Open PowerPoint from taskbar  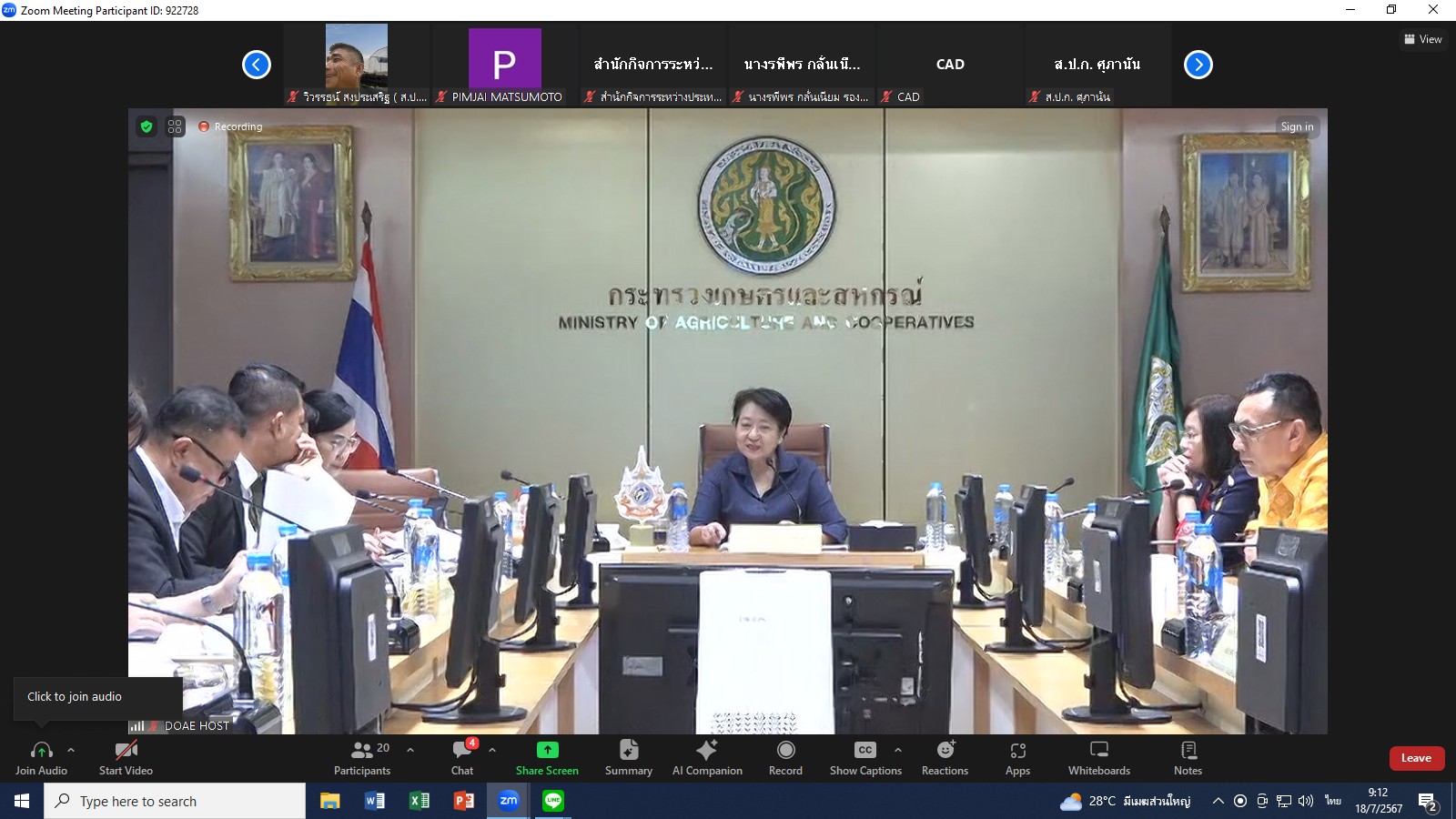pyautogui.click(x=463, y=801)
